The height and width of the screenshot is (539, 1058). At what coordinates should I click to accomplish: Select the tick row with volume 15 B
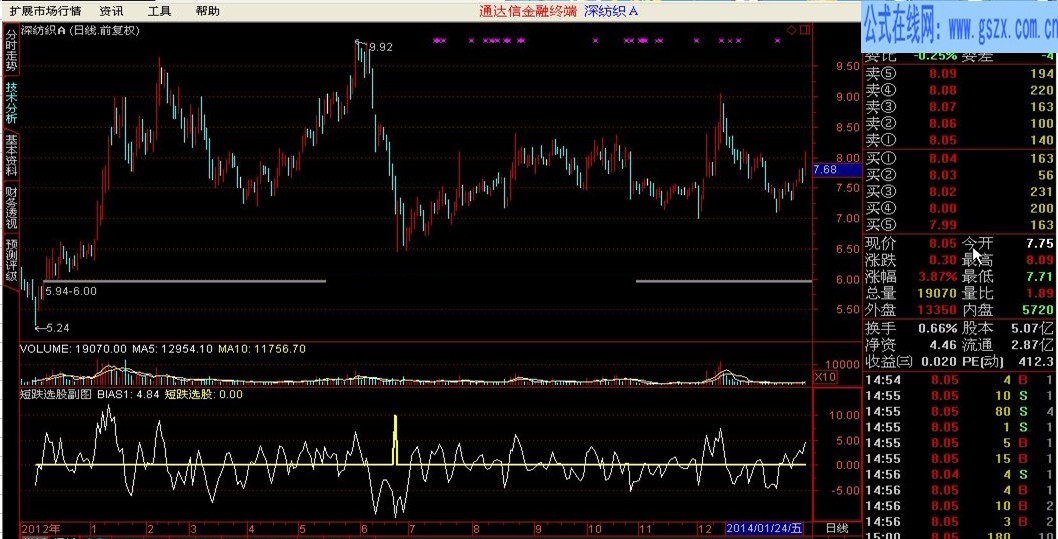coord(959,459)
